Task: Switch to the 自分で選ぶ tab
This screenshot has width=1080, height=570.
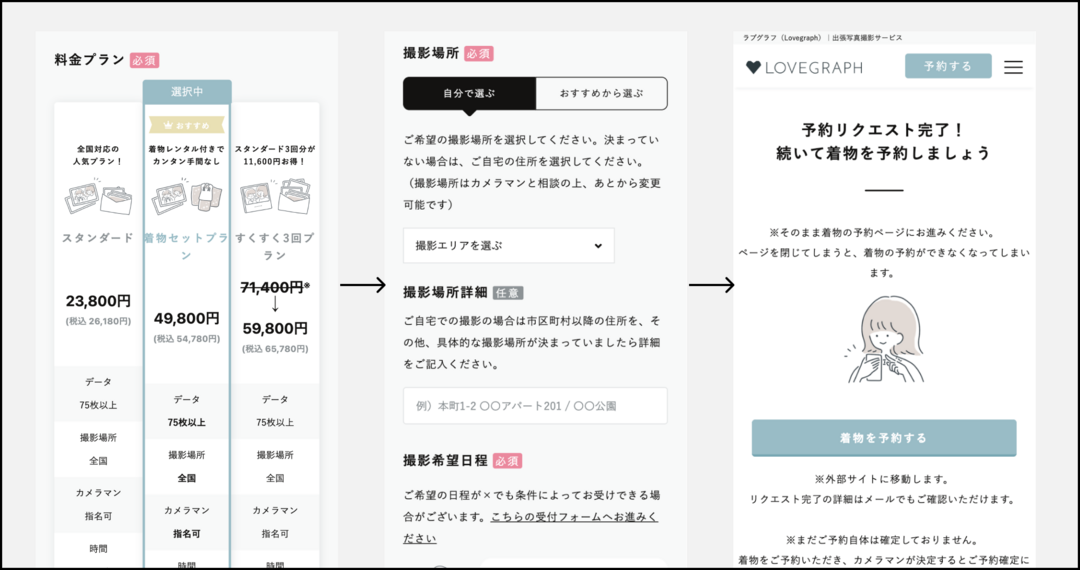Action: coord(469,94)
